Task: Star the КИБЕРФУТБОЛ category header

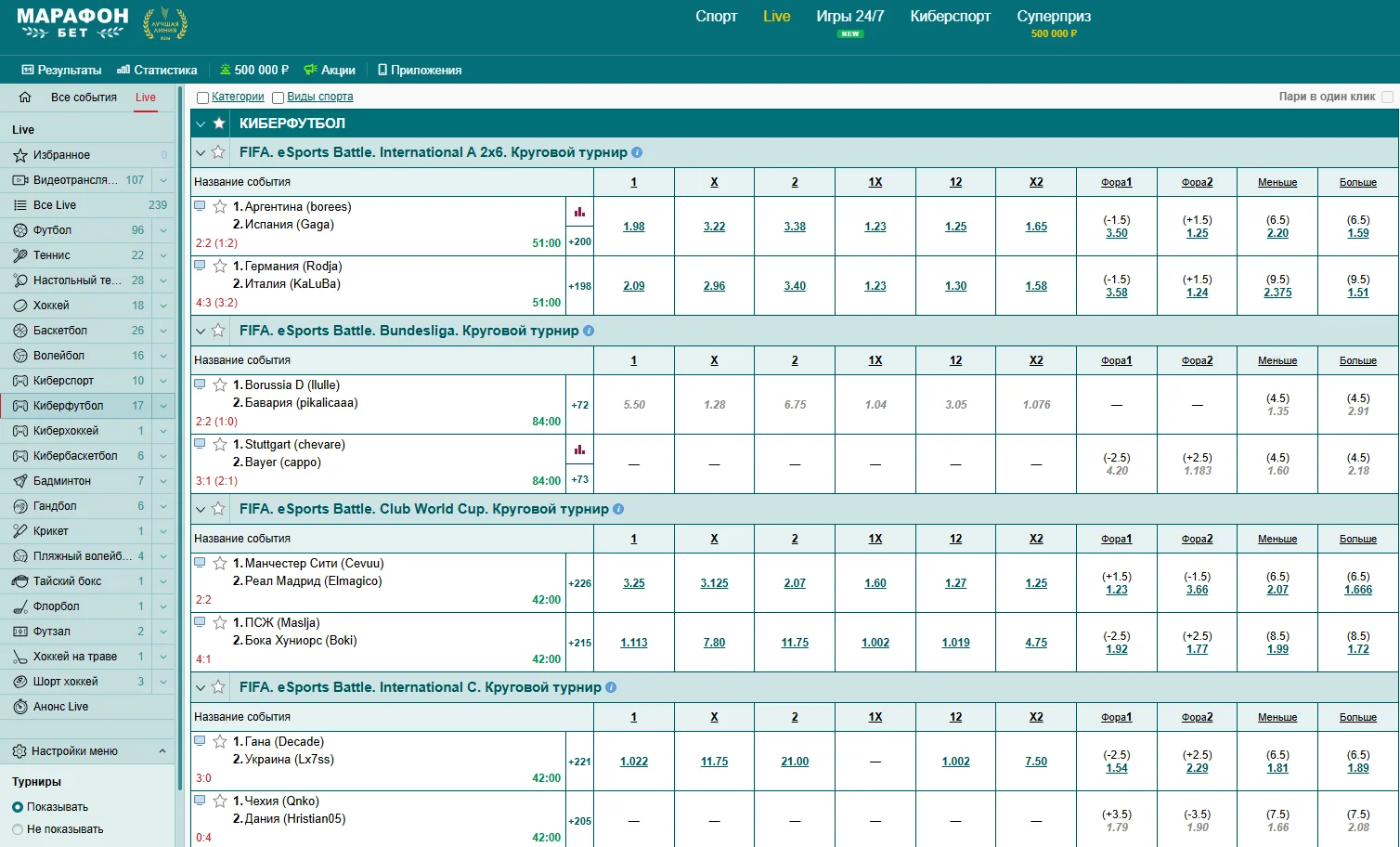Action: tap(219, 124)
